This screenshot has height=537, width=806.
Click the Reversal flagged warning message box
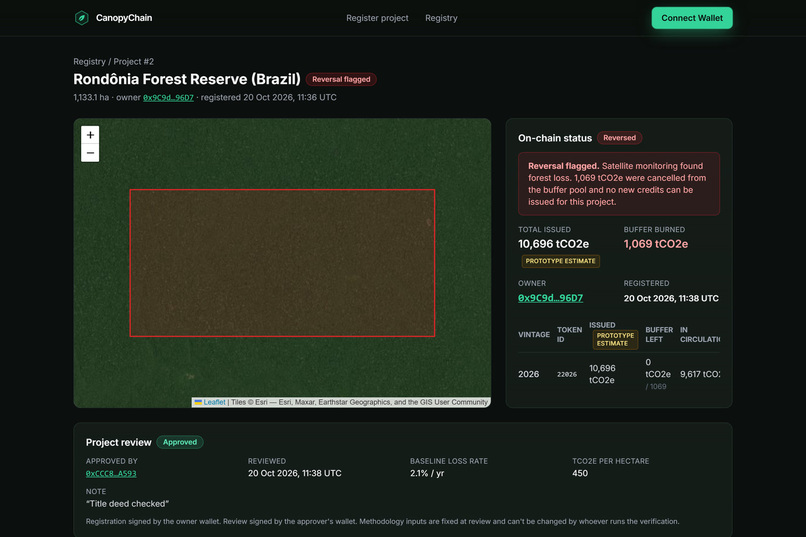pyautogui.click(x=619, y=184)
